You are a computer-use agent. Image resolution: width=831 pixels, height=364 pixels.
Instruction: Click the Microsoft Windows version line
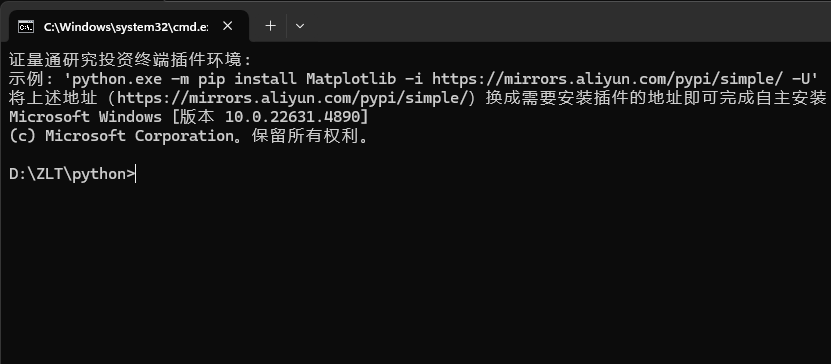pos(188,117)
